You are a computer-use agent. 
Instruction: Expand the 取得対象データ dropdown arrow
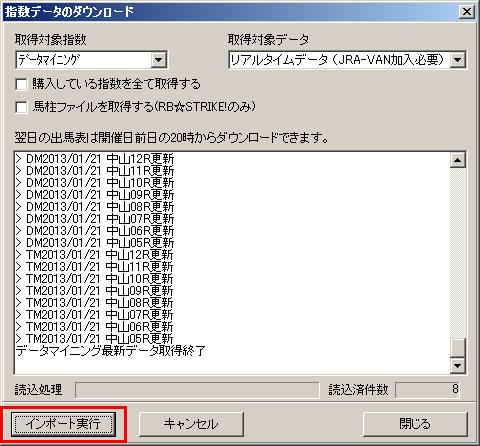[458, 60]
